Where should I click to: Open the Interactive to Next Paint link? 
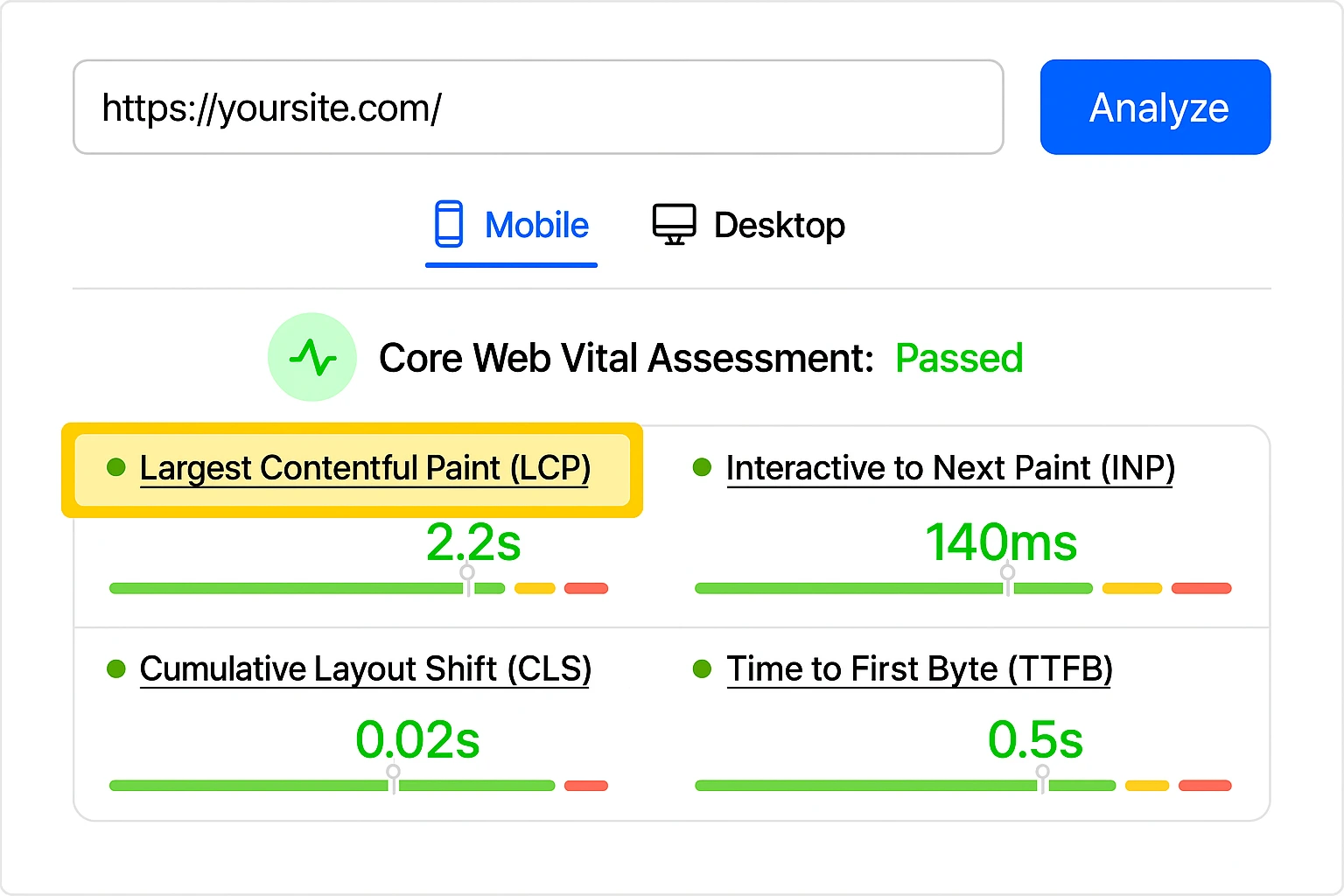[x=950, y=468]
